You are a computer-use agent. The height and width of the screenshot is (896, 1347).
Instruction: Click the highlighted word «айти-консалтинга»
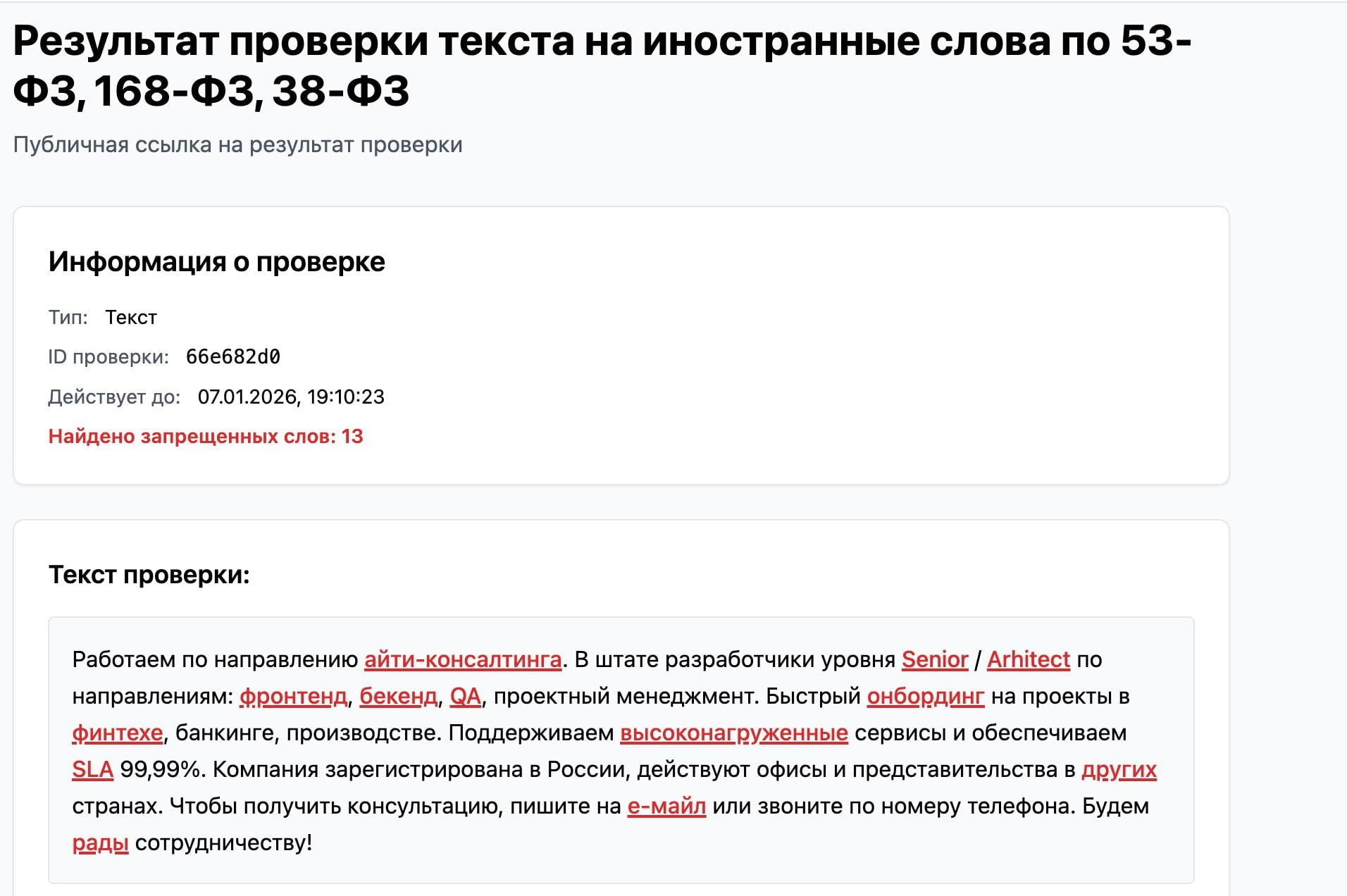pyautogui.click(x=462, y=661)
